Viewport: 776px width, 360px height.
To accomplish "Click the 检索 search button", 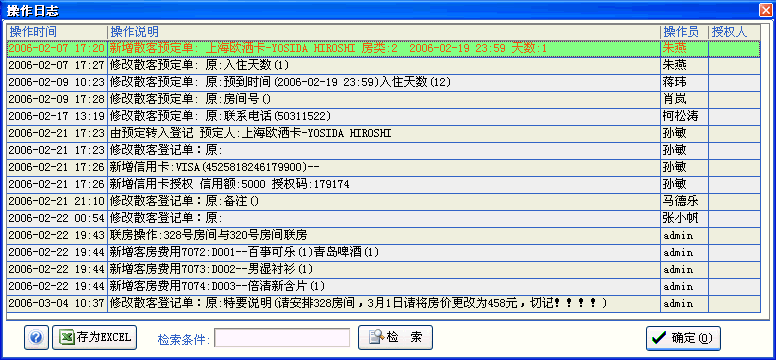I will 395,338.
